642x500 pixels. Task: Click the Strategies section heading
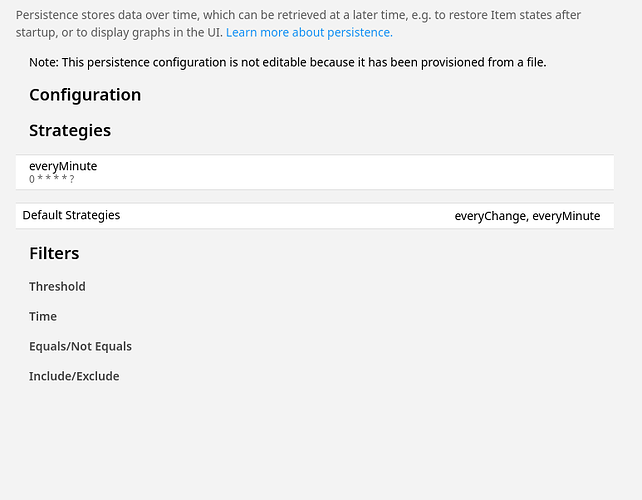coord(70,131)
